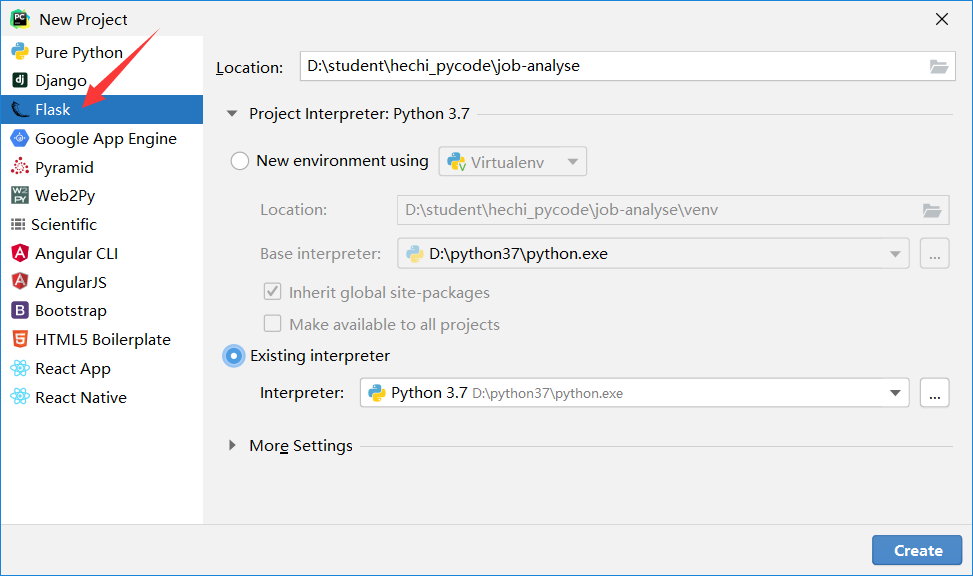Click the Create button

point(917,550)
